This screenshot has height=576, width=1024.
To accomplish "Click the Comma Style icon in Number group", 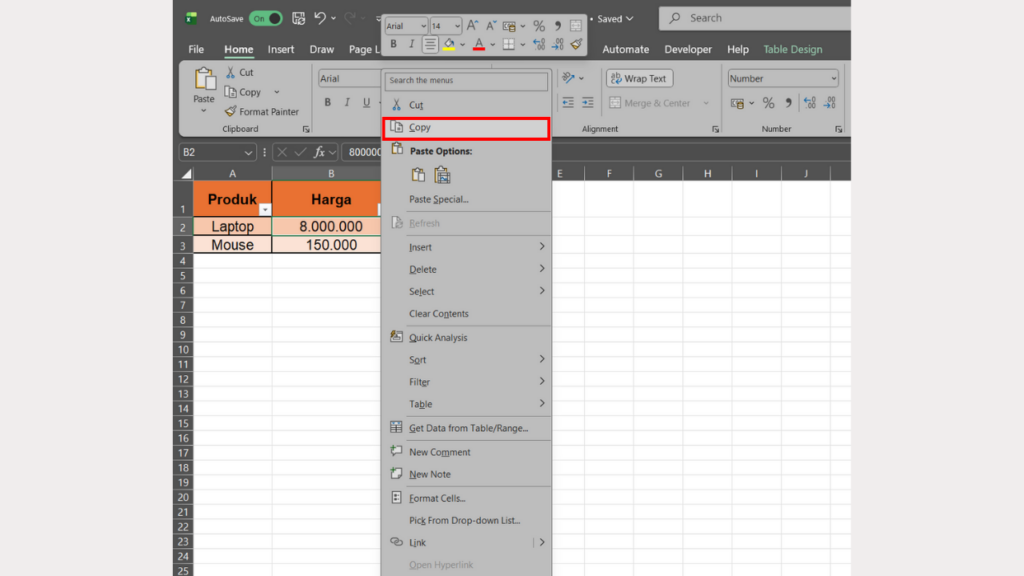I will coord(787,102).
